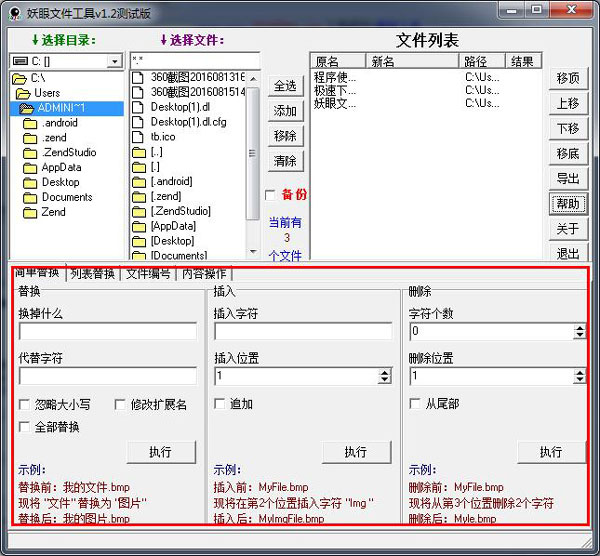Open help with 帮助 button
Viewport: 600px width, 556px height.
pyautogui.click(x=568, y=204)
